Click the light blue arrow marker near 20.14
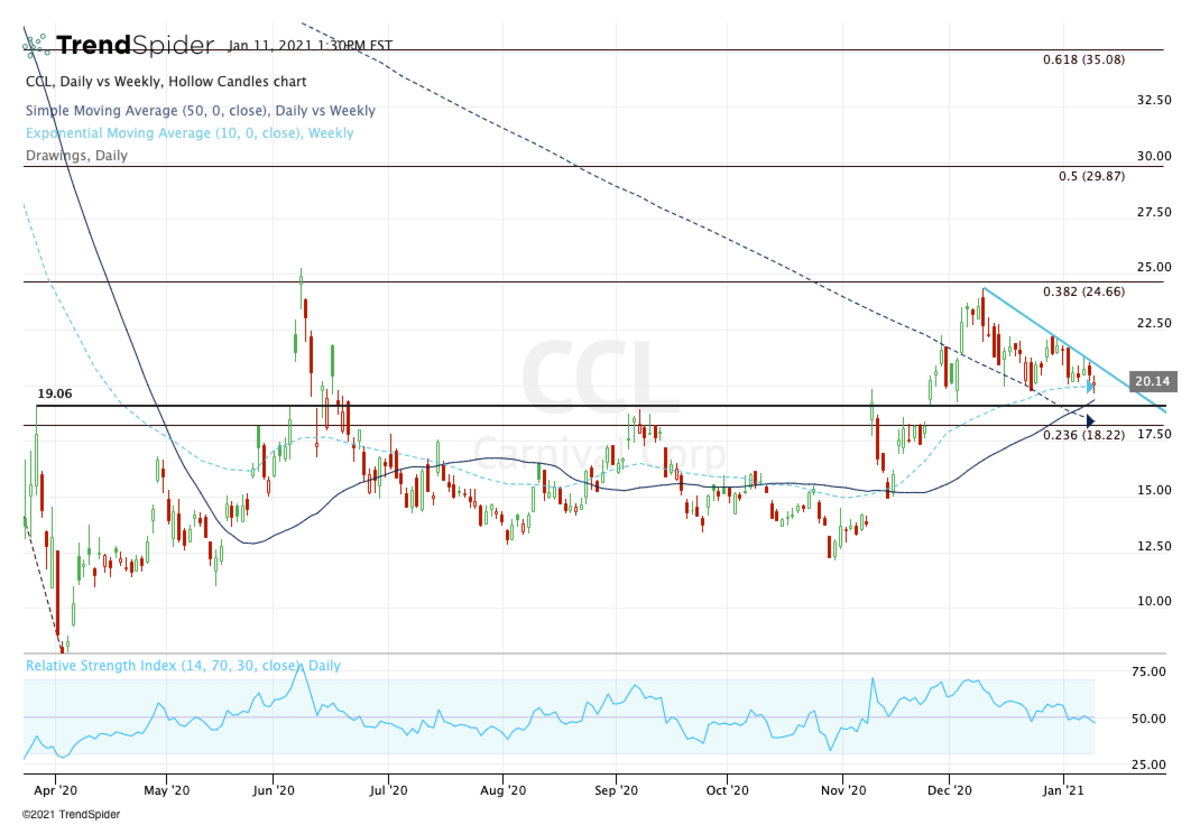Viewport: 1200px width, 825px height. click(1091, 386)
